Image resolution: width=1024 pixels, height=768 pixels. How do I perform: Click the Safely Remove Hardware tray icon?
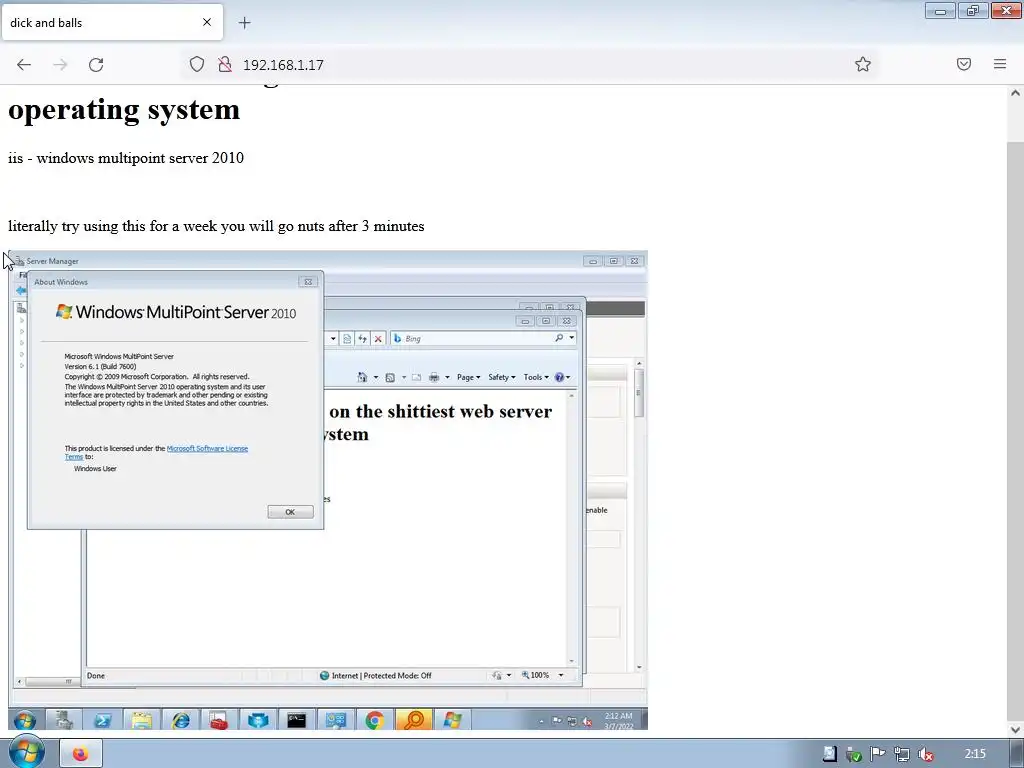854,754
